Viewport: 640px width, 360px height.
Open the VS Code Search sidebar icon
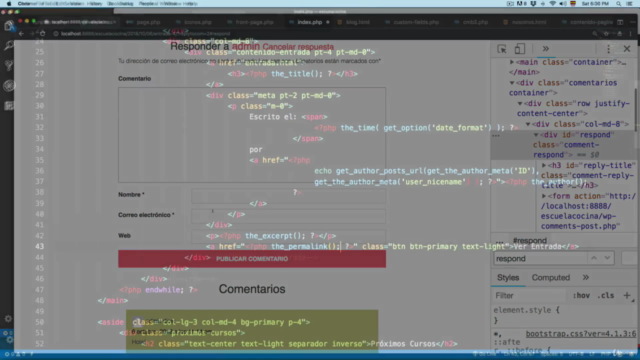pyautogui.click(x=8, y=45)
